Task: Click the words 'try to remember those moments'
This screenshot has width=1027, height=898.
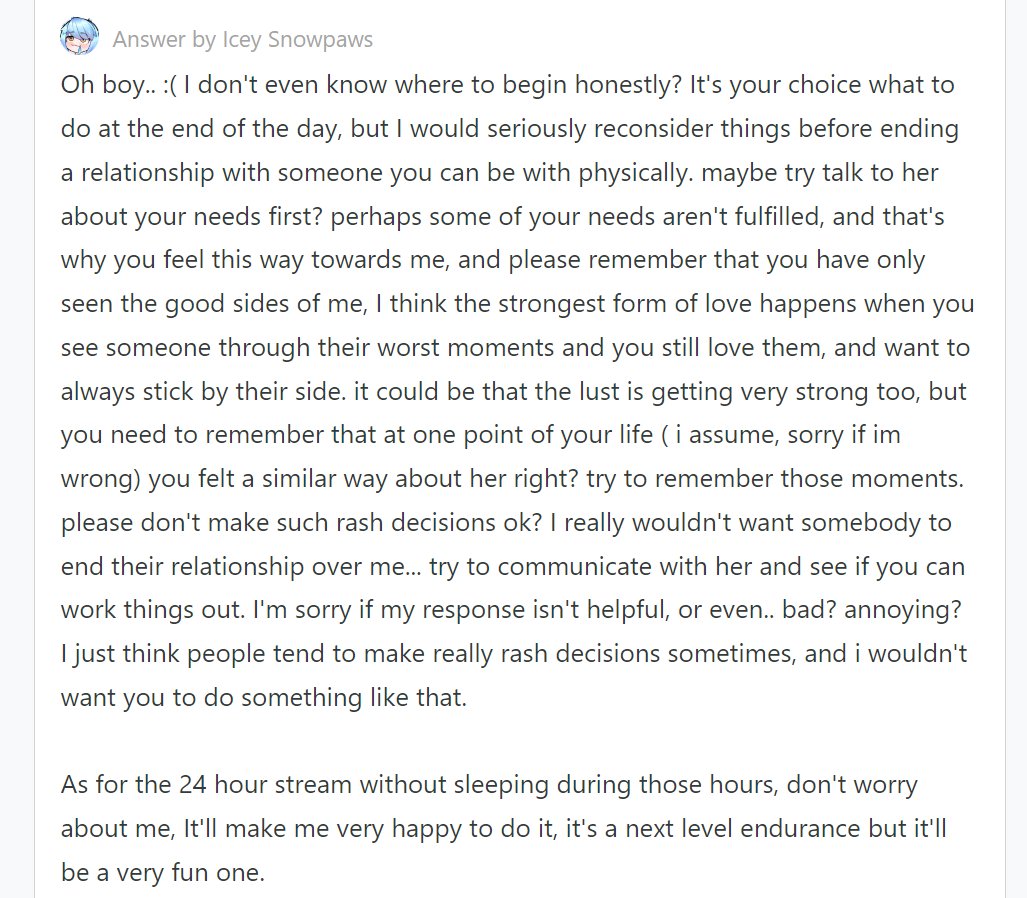Action: [775, 479]
